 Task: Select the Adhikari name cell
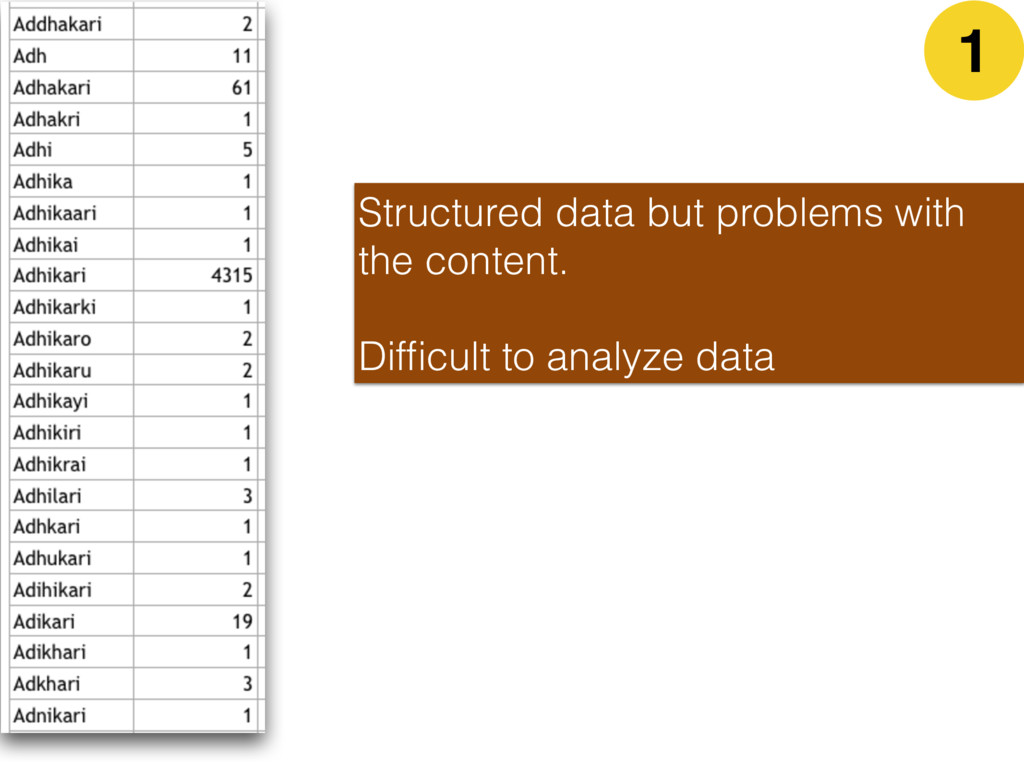tap(72, 276)
